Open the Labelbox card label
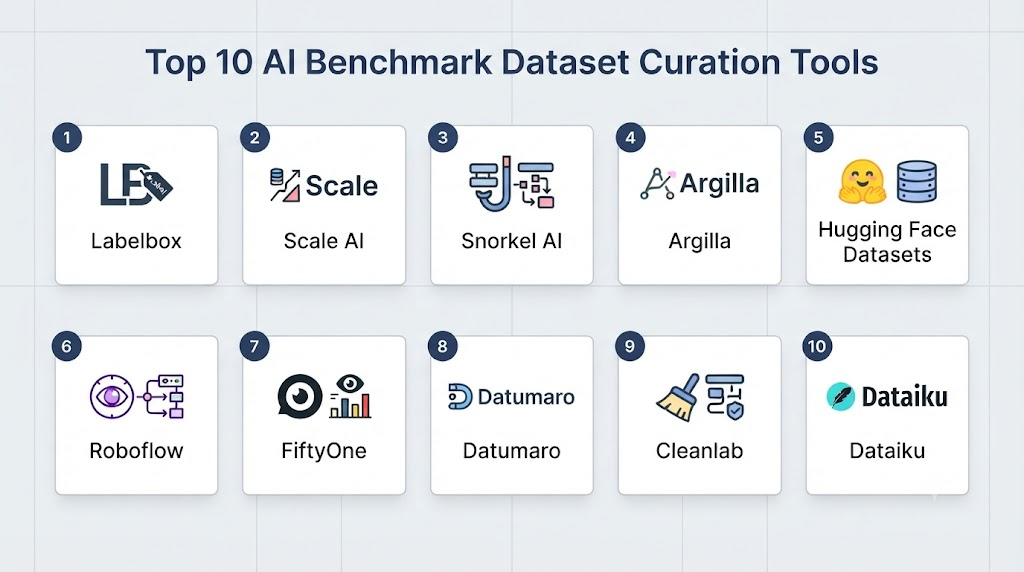 click(x=136, y=241)
